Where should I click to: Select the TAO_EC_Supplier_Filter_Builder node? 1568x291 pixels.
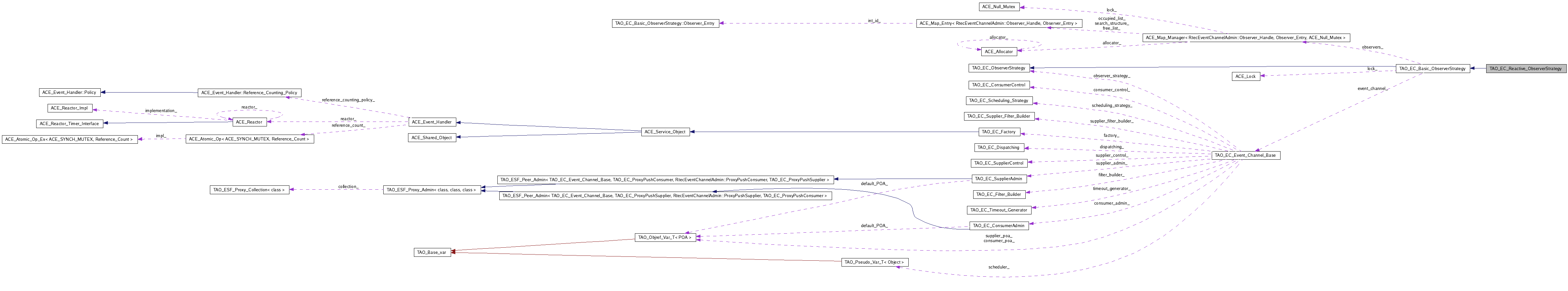pos(999,116)
